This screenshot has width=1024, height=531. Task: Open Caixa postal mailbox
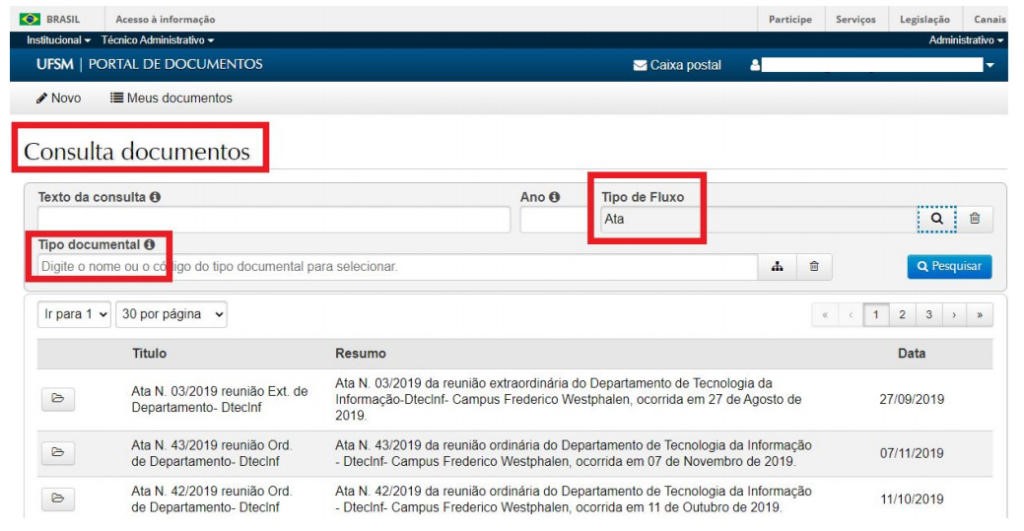[677, 65]
